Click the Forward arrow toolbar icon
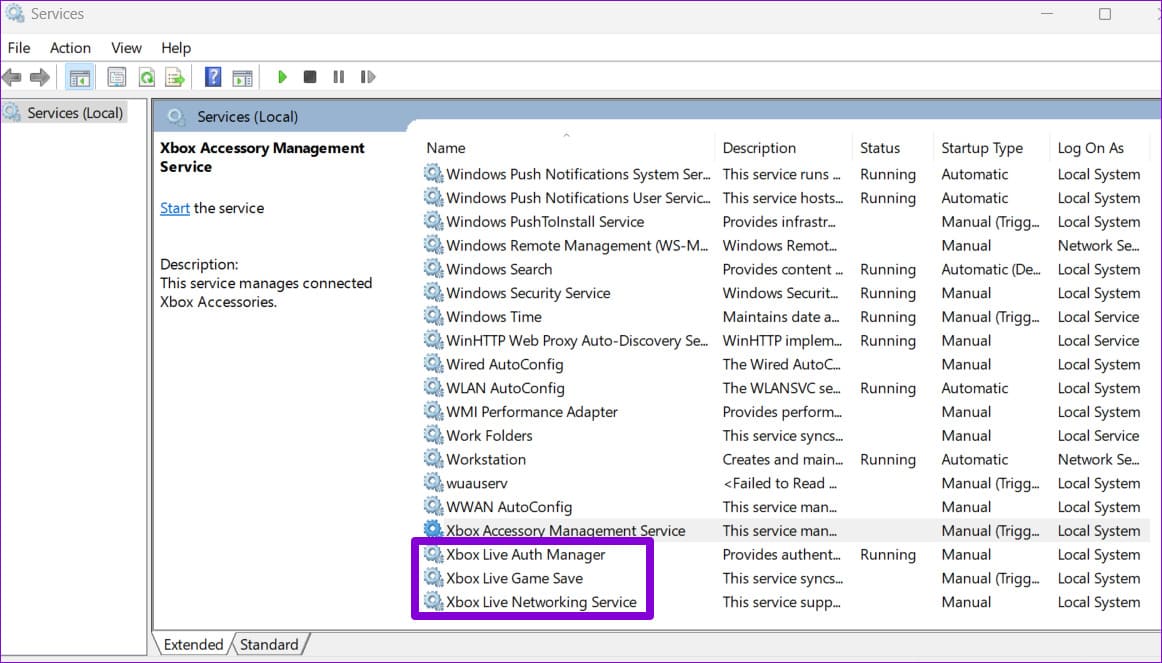The height and width of the screenshot is (663, 1162). point(39,77)
